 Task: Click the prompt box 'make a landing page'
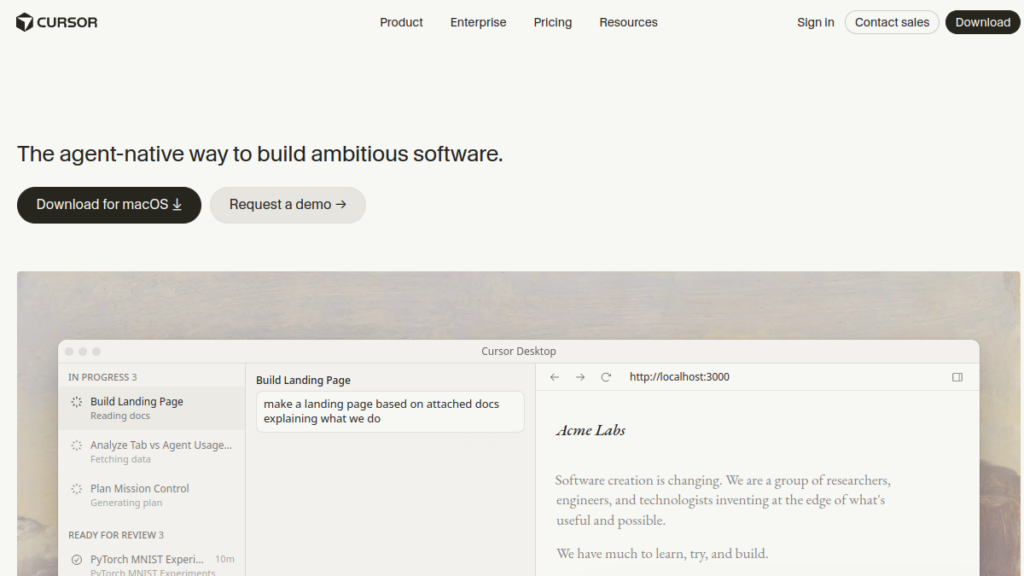tap(390, 411)
